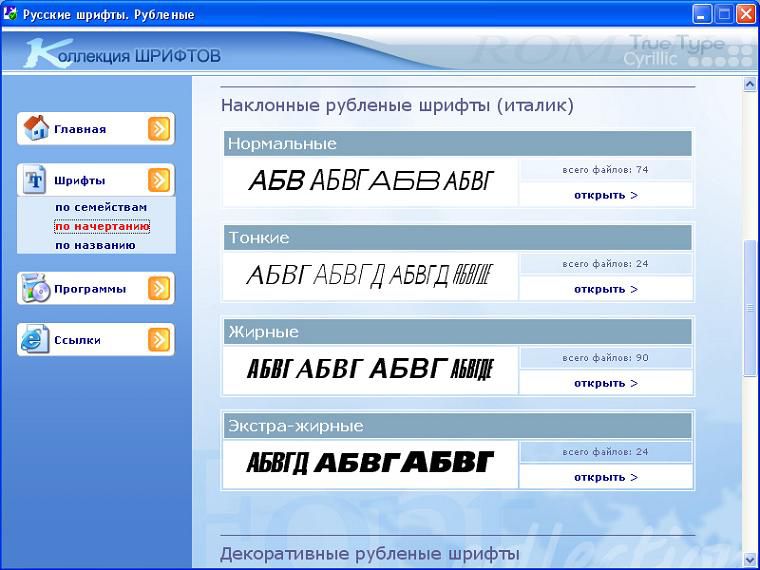Open the Жирные fonts via открыть link

(605, 383)
